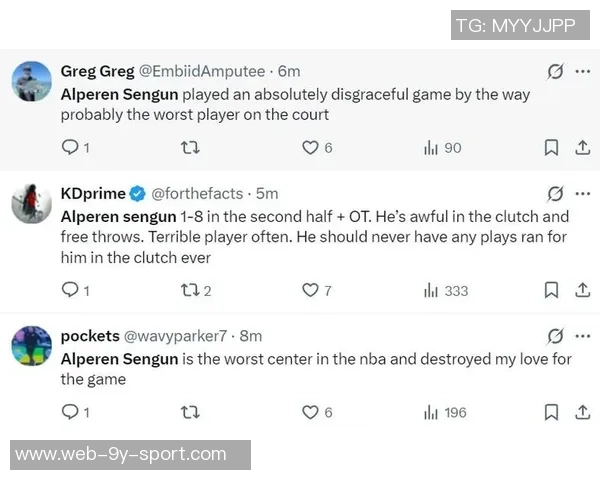Bookmark Greg Greg's tweet
600x480 pixels.
(x=551, y=148)
